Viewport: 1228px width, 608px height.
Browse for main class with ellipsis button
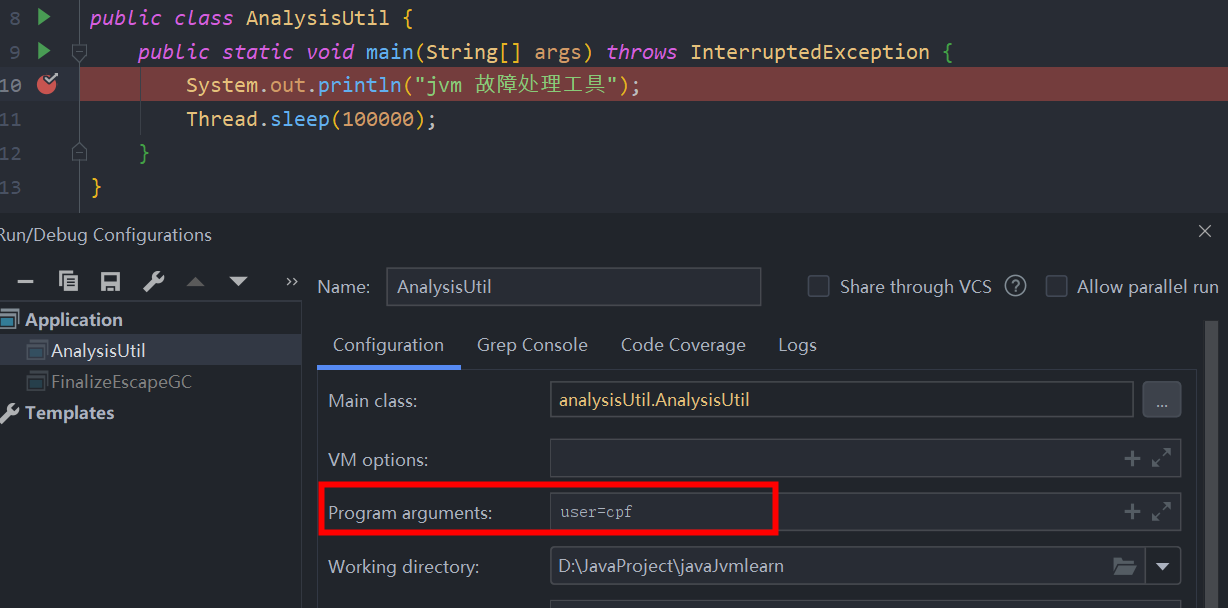(1161, 400)
